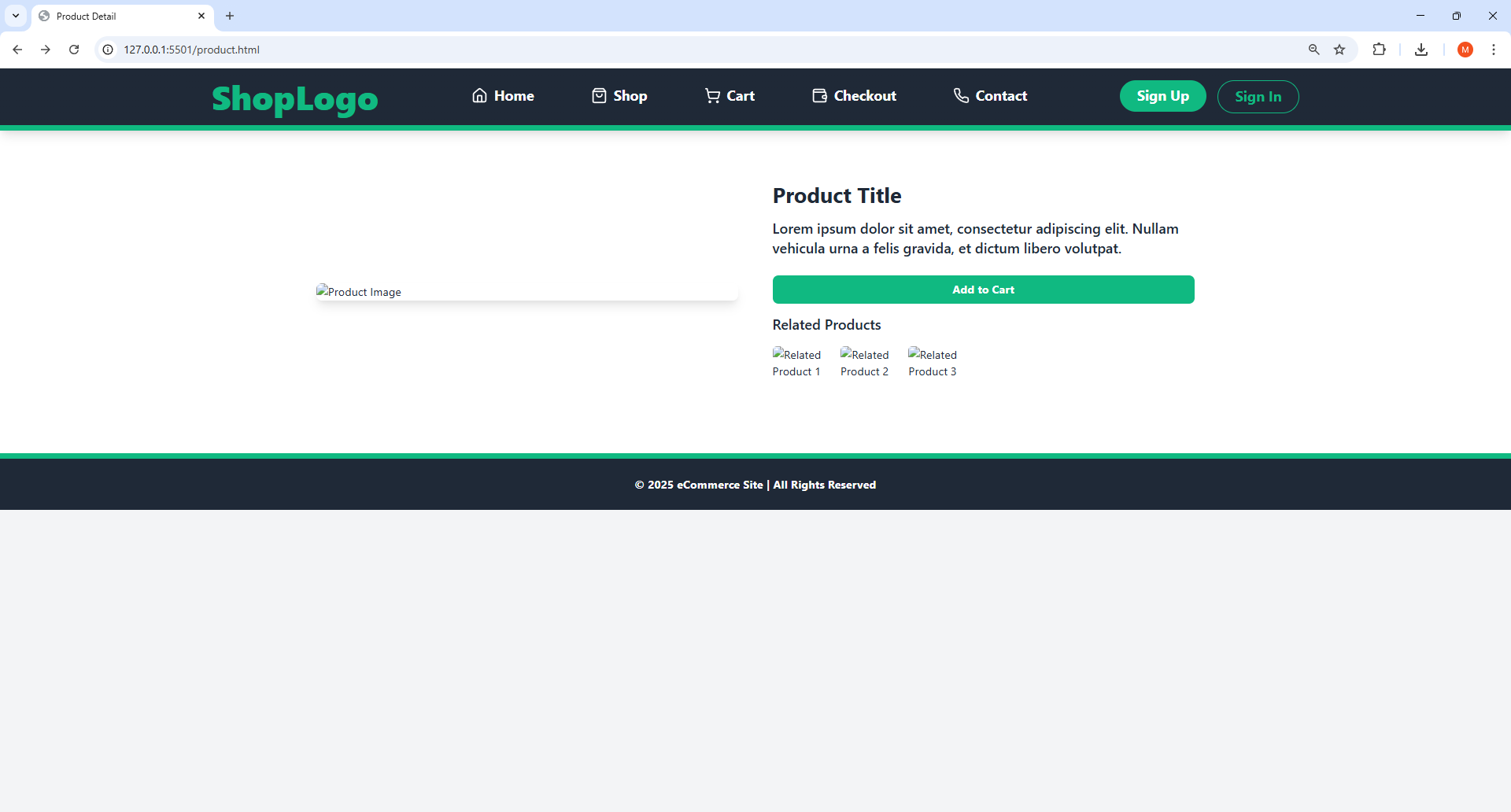Restore down the browser window
The width and height of the screenshot is (1511, 812).
click(1457, 16)
